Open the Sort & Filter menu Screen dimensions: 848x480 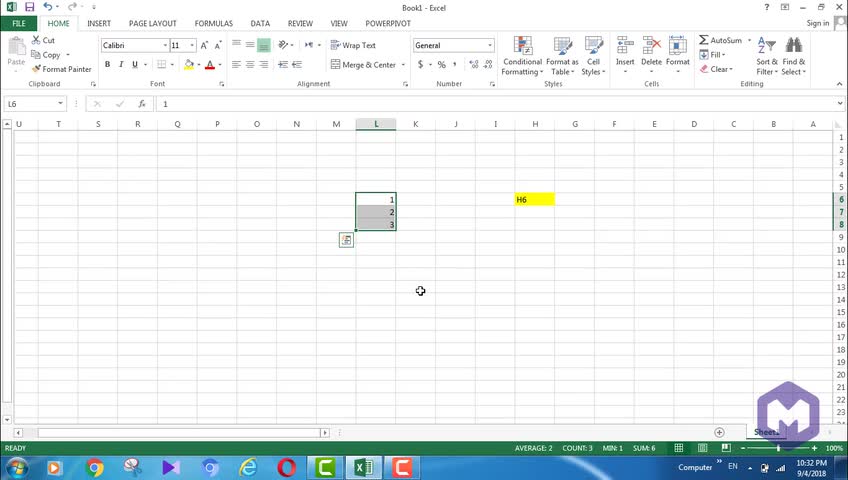point(767,56)
